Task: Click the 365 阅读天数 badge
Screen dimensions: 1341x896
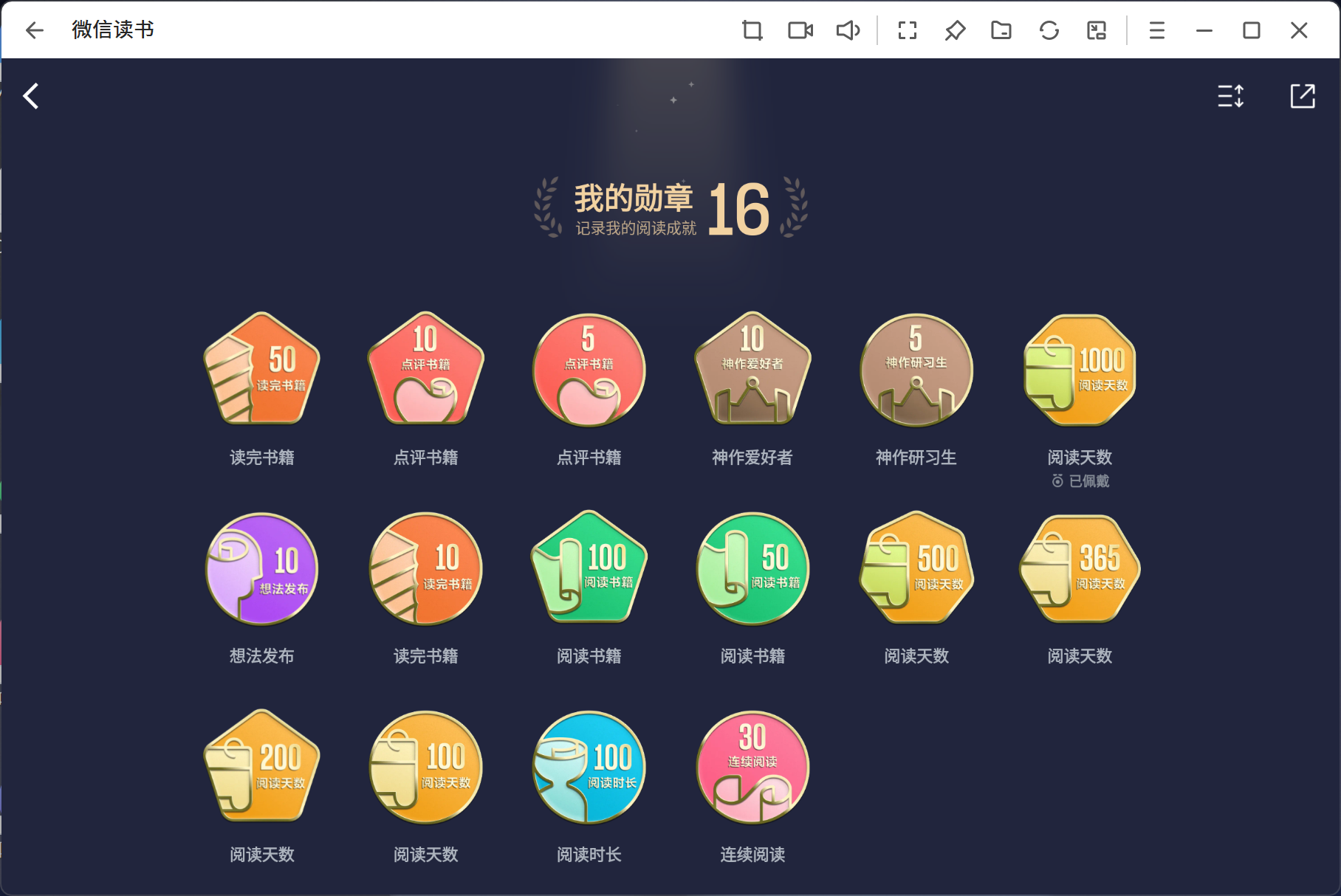Action: pyautogui.click(x=1080, y=569)
